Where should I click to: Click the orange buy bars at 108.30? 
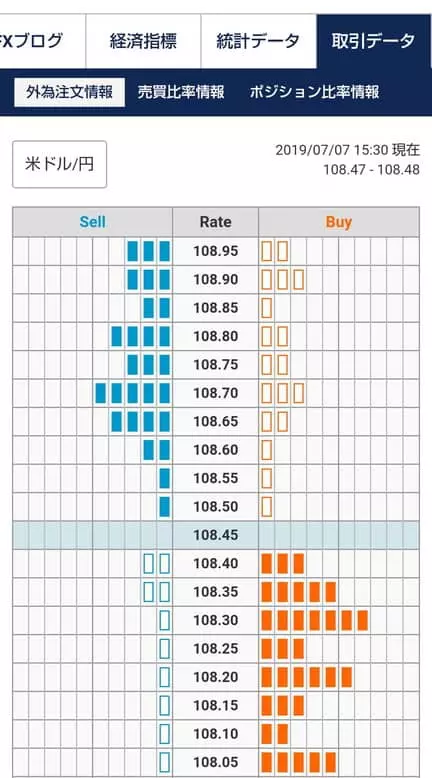314,620
